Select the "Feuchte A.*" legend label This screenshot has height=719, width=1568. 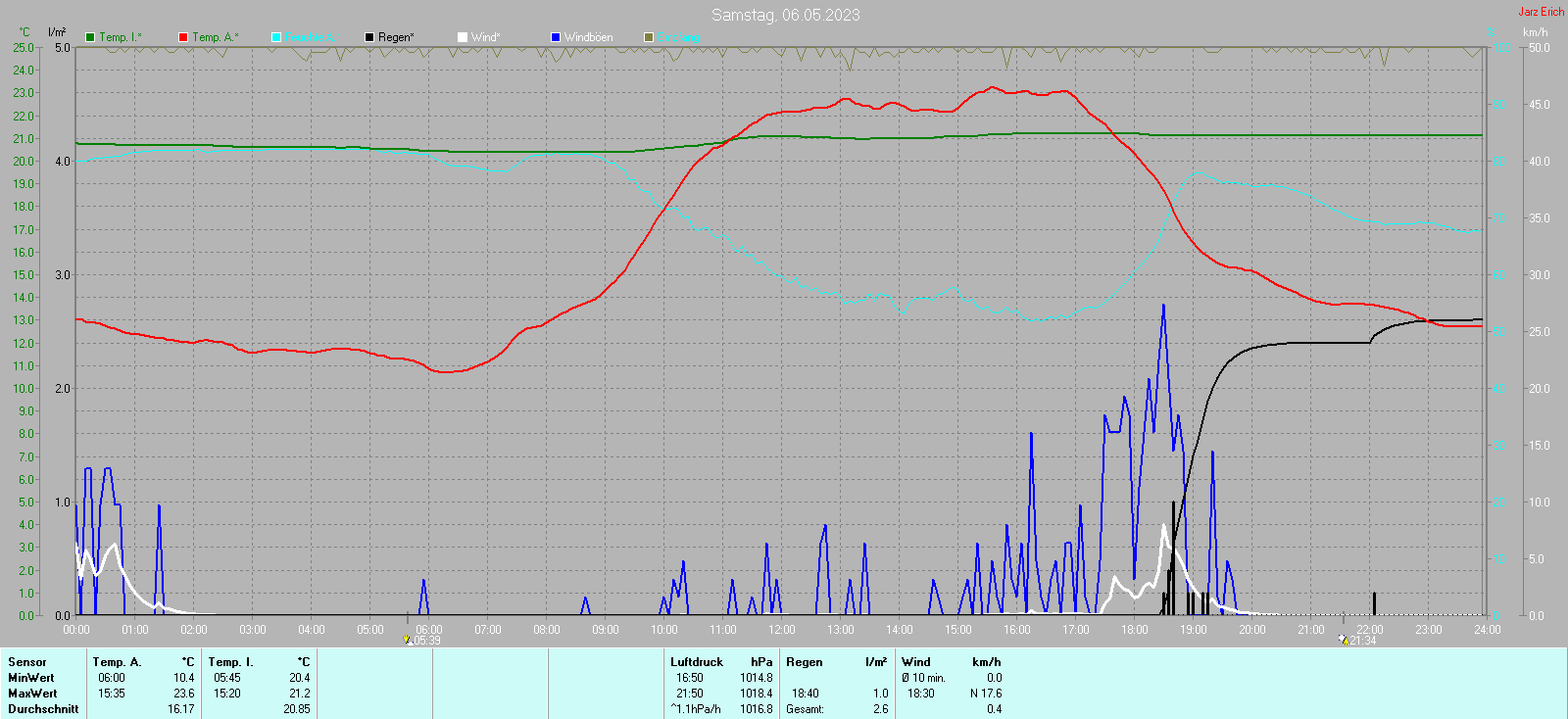314,37
